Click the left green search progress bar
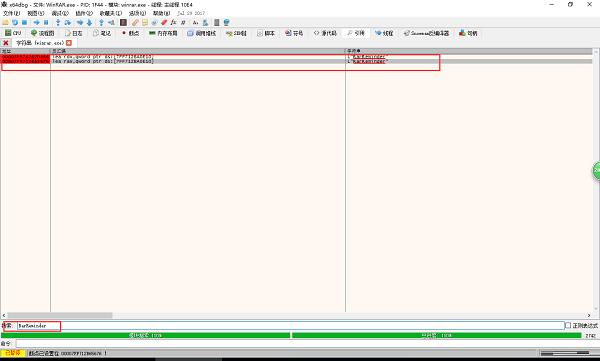600x361 pixels. coord(145,335)
